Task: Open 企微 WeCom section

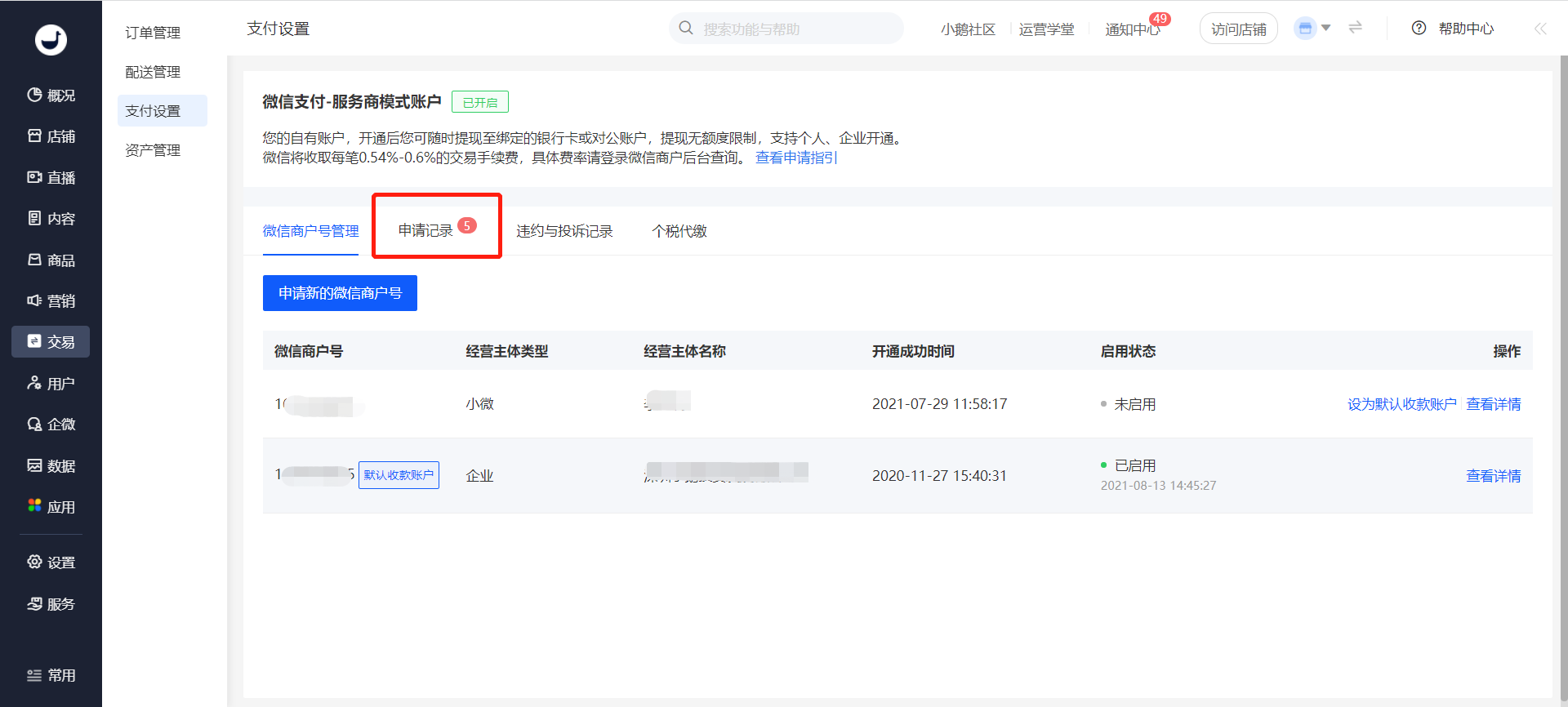Action: (51, 424)
